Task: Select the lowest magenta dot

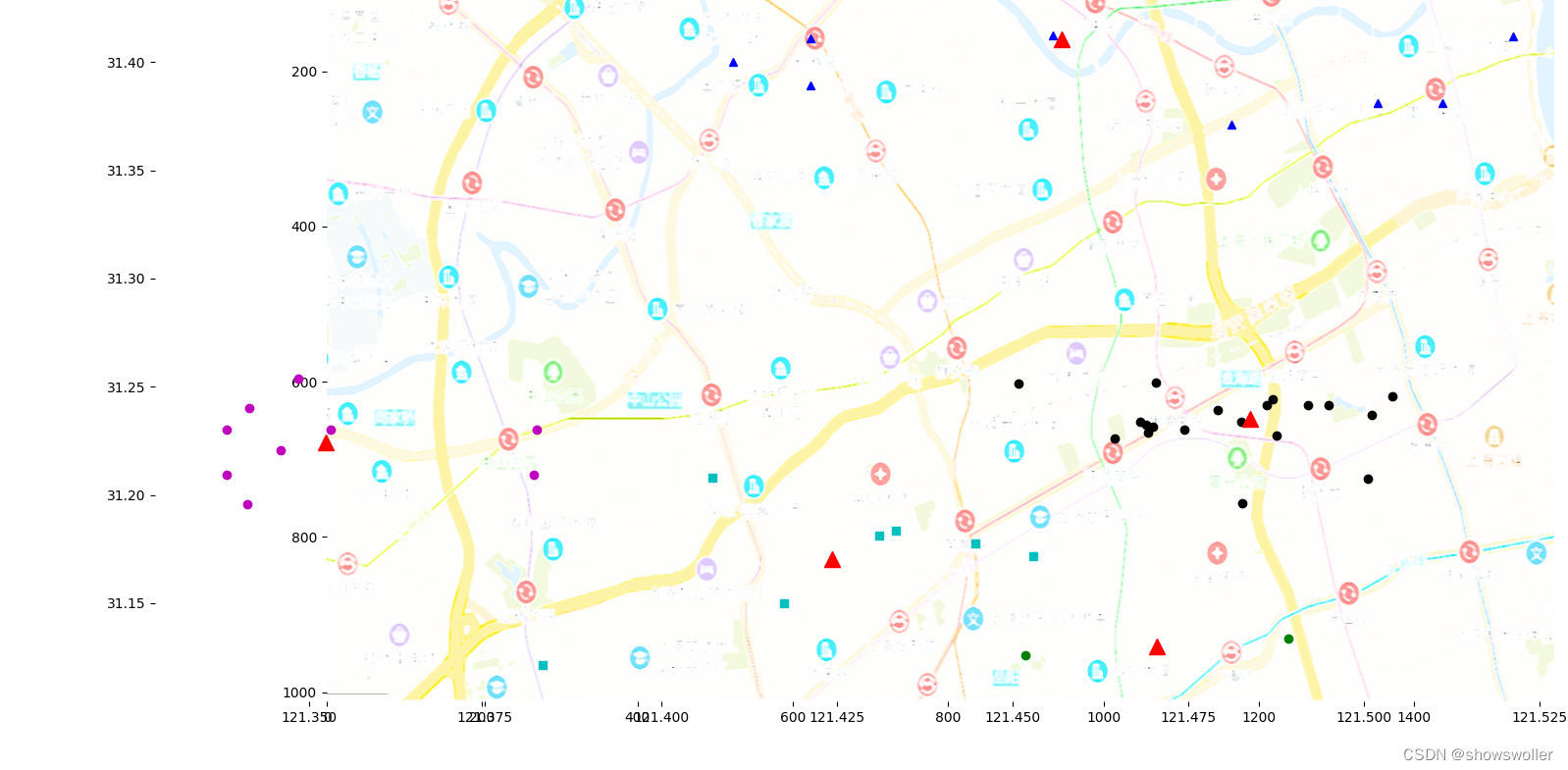Action: (247, 504)
